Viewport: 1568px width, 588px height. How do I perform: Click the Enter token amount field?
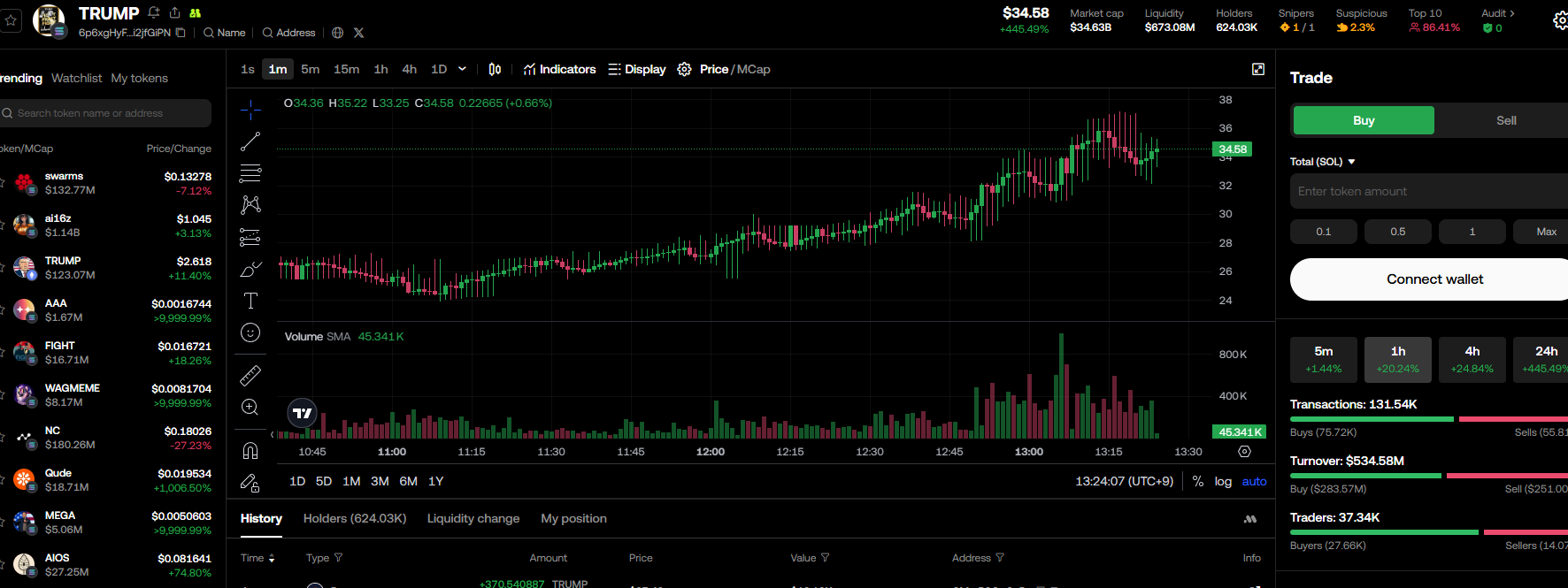coord(1429,191)
